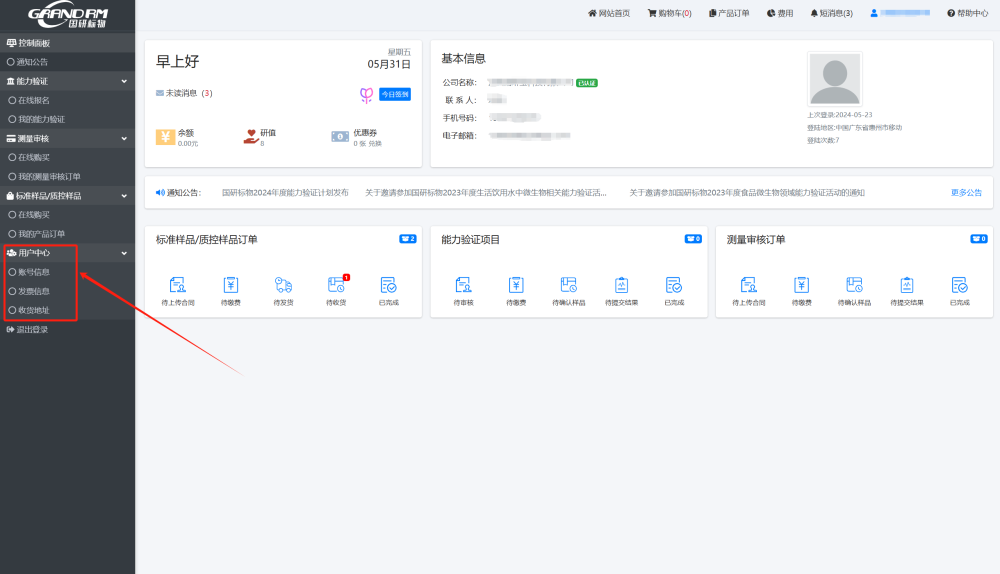The width and height of the screenshot is (1000, 574).
Task: Click the 余额 yellow yen icon
Action: [x=165, y=137]
